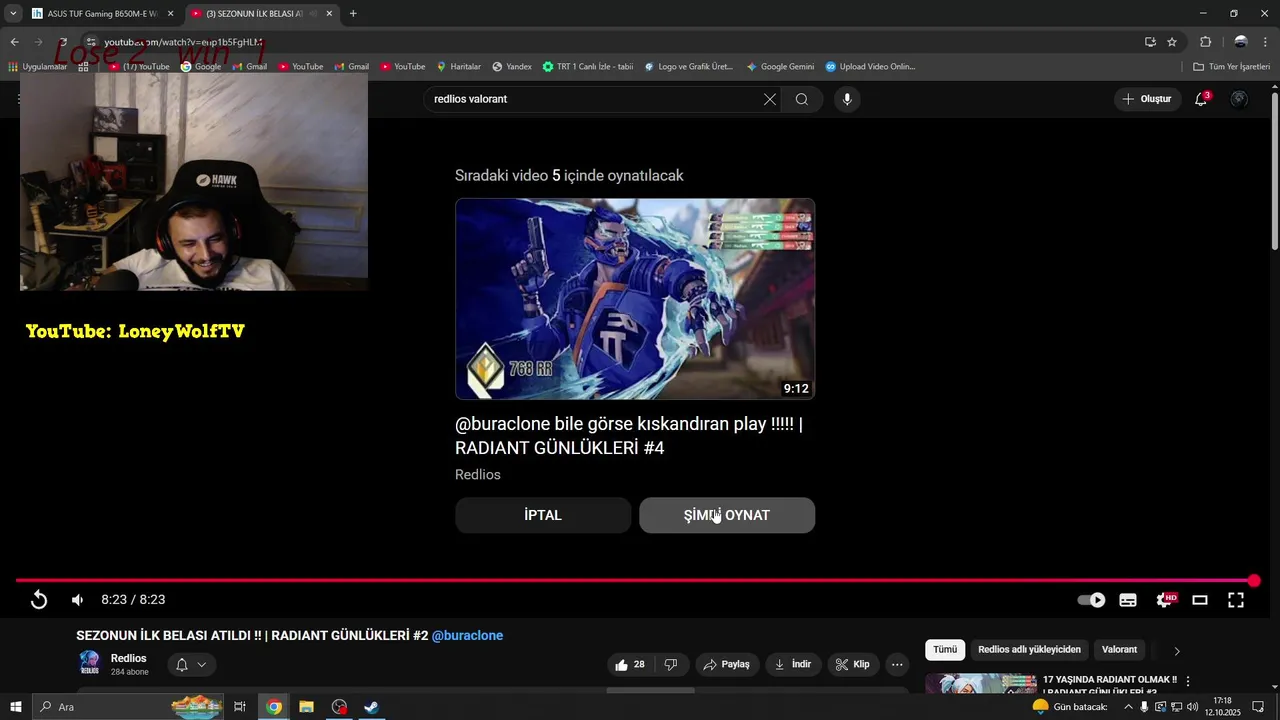Open the upcoming video thumbnail with Yoru
This screenshot has width=1280, height=720.
pos(635,299)
